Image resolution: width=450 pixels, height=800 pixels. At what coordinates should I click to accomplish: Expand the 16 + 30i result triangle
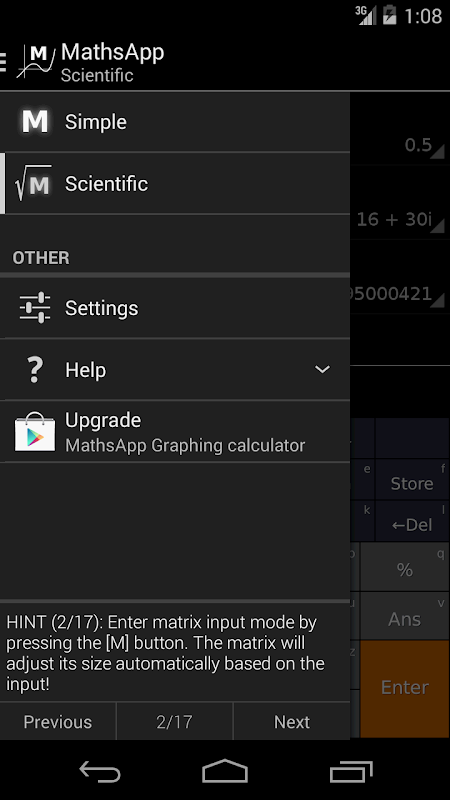437,226
